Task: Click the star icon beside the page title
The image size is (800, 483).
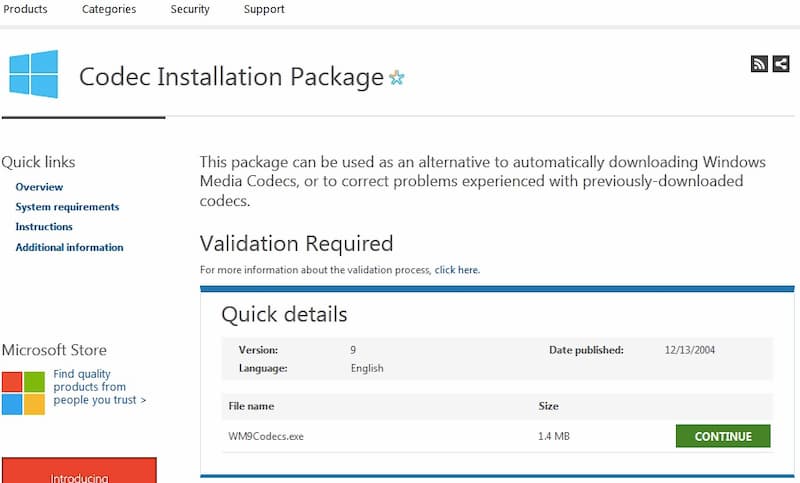Action: point(397,78)
